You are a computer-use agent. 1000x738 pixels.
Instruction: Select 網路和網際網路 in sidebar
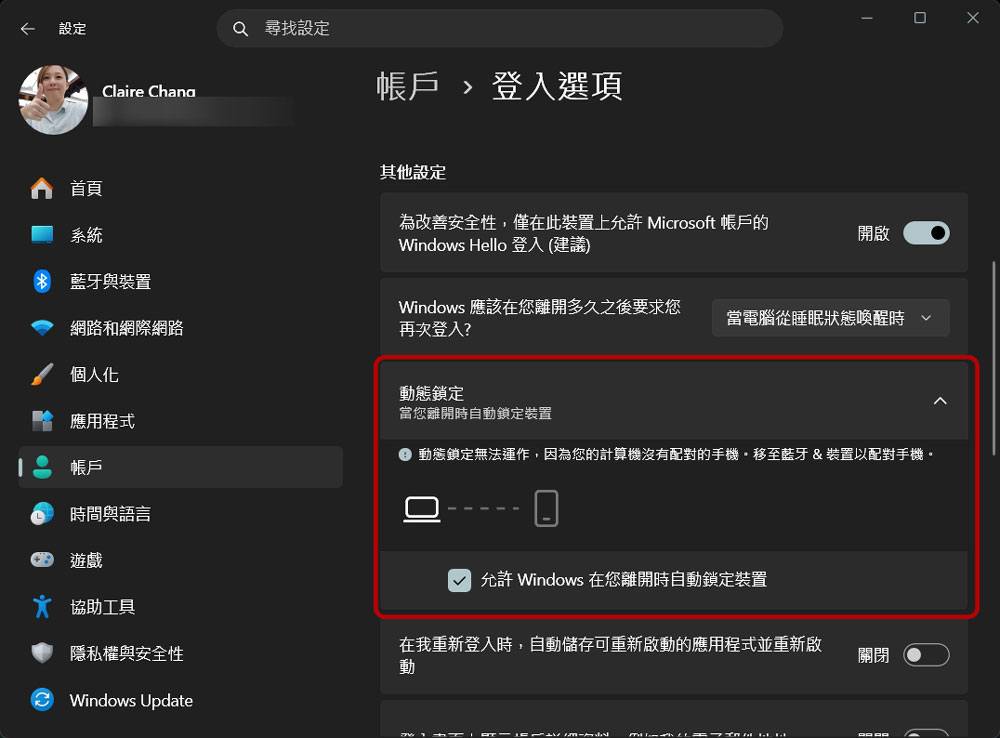180,328
